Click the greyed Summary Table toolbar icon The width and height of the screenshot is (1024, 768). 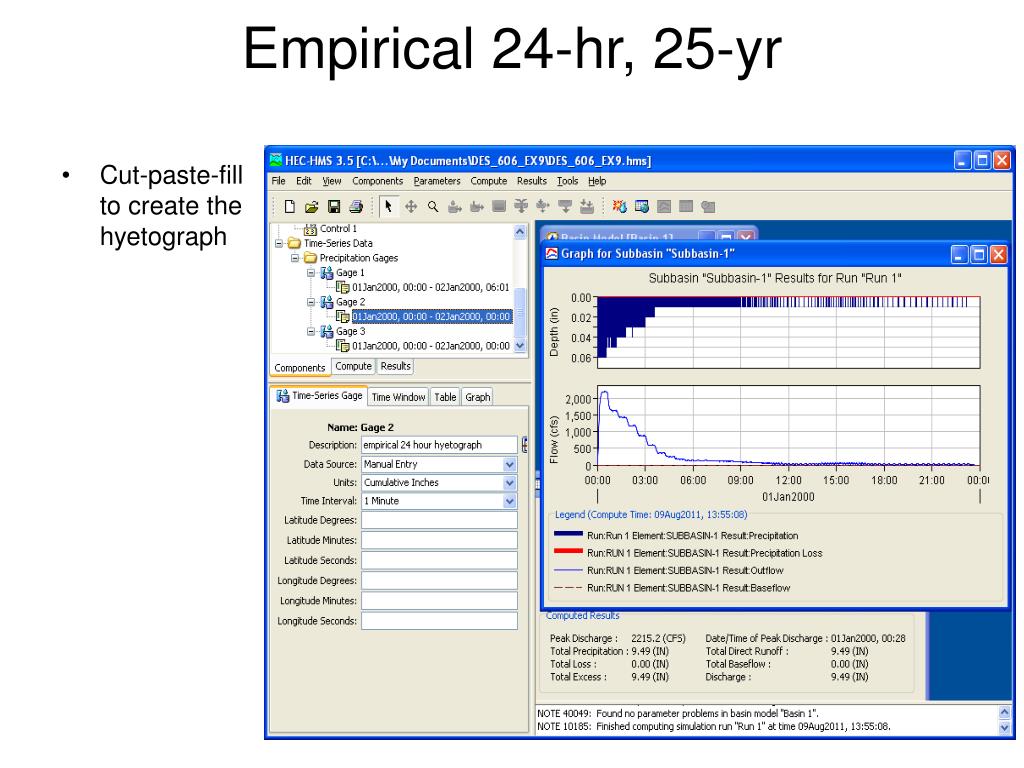[x=686, y=207]
